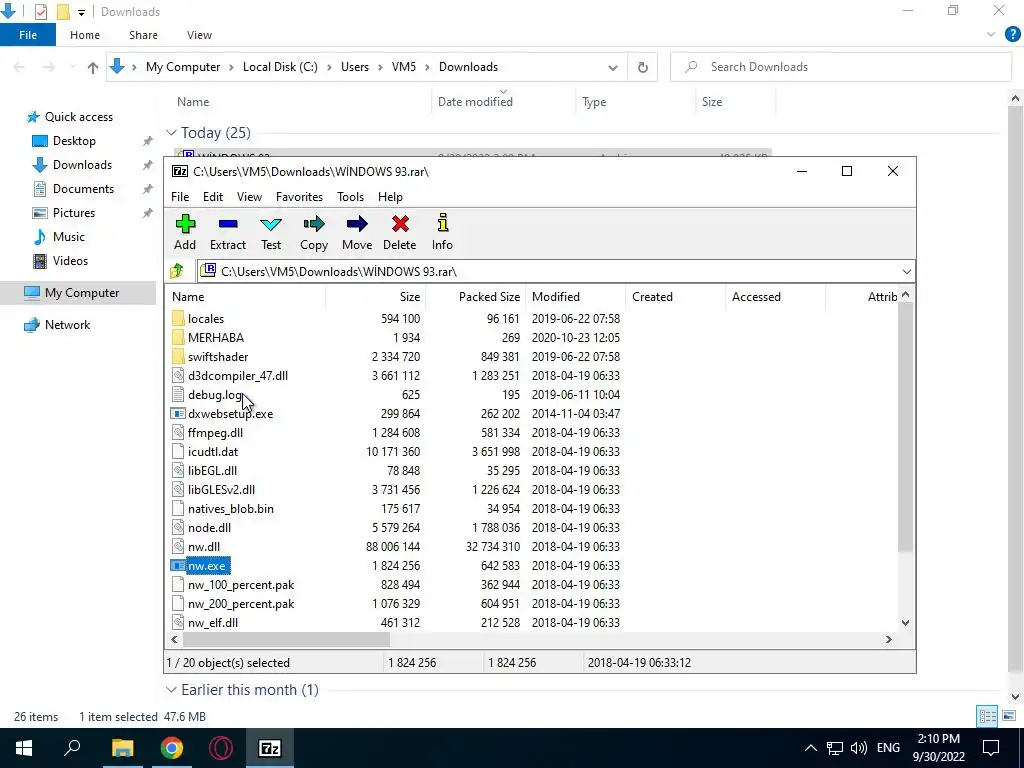
Task: Select the libGLESv2.dll file row
Action: pyautogui.click(x=396, y=490)
